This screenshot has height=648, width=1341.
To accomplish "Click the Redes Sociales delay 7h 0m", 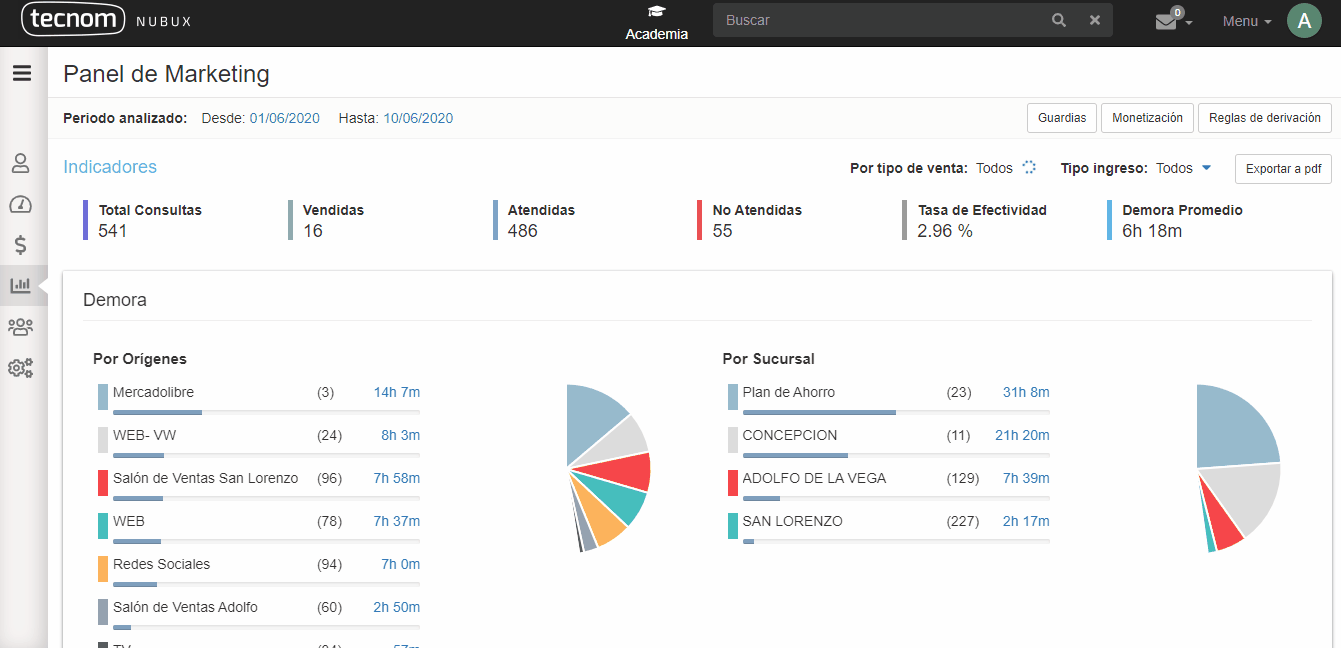I will 401,564.
